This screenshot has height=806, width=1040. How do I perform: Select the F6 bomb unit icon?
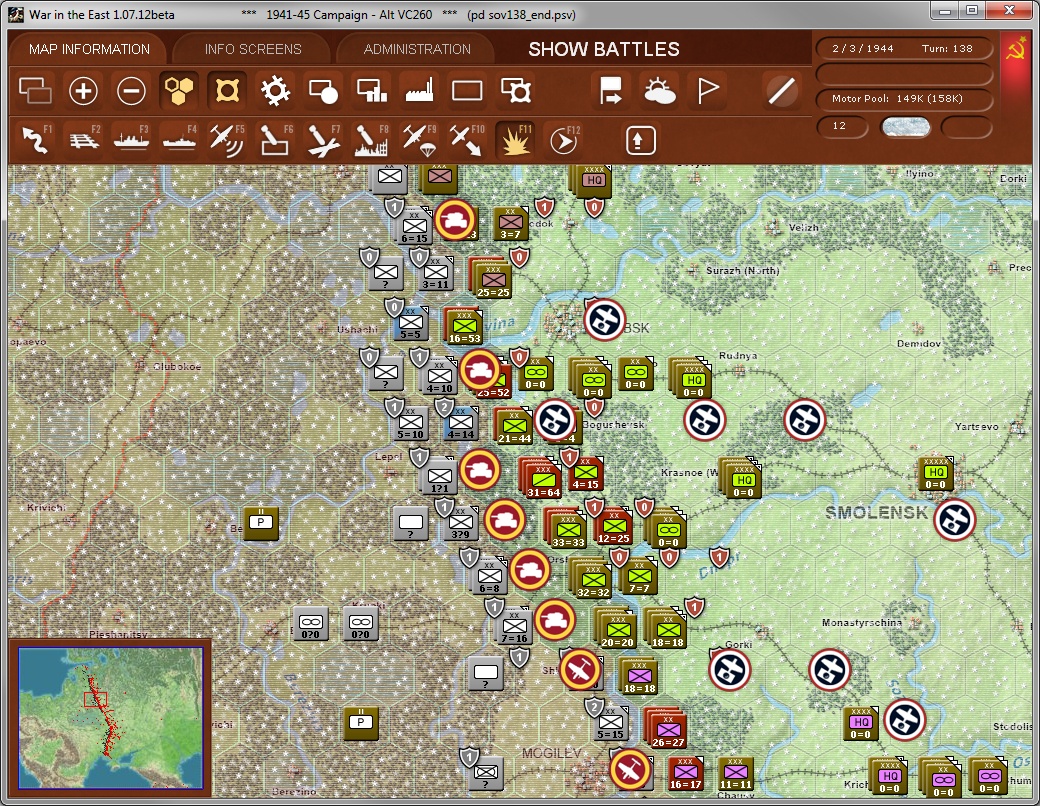click(275, 140)
